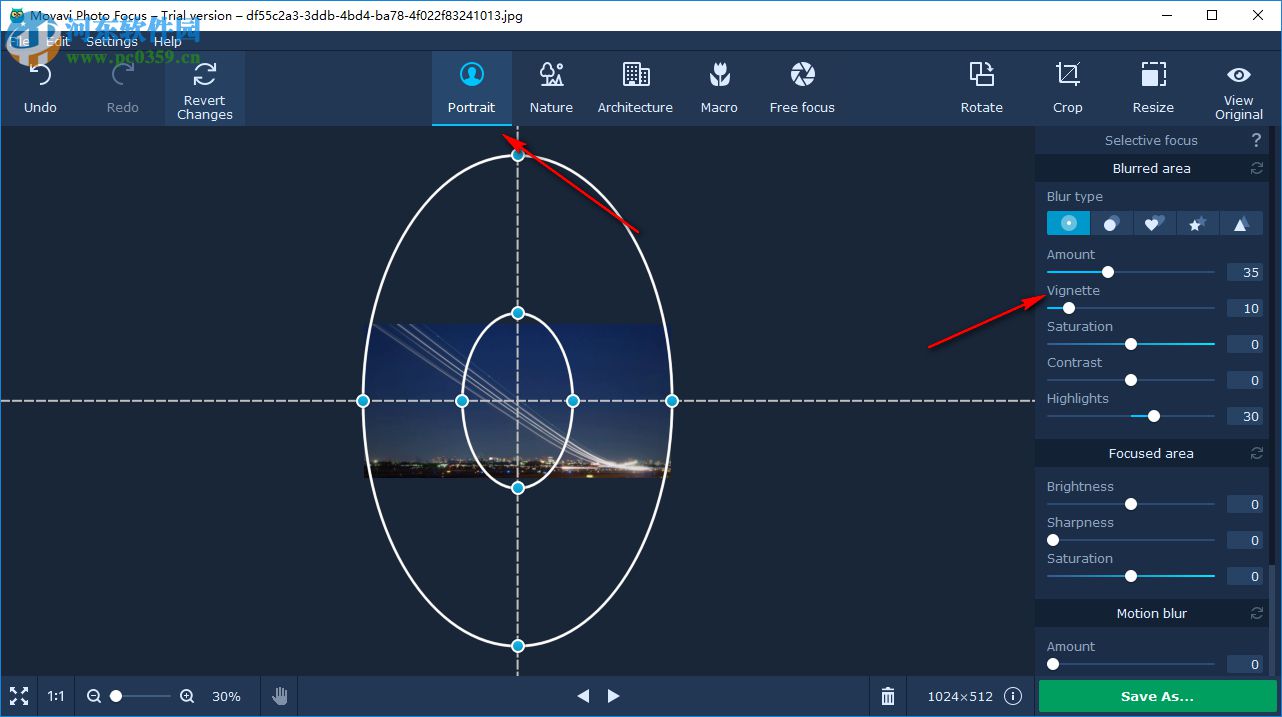This screenshot has height=717, width=1282.
Task: Click the 30% zoom percentage text
Action: [x=226, y=696]
